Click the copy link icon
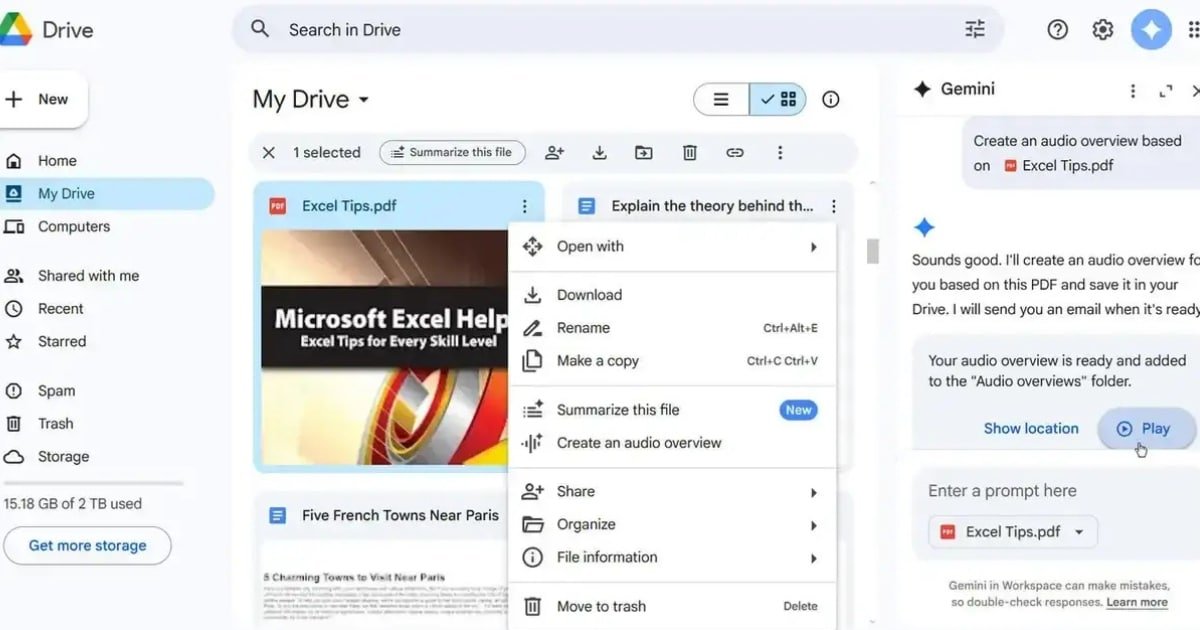Viewport: 1200px width, 630px height. pos(735,152)
